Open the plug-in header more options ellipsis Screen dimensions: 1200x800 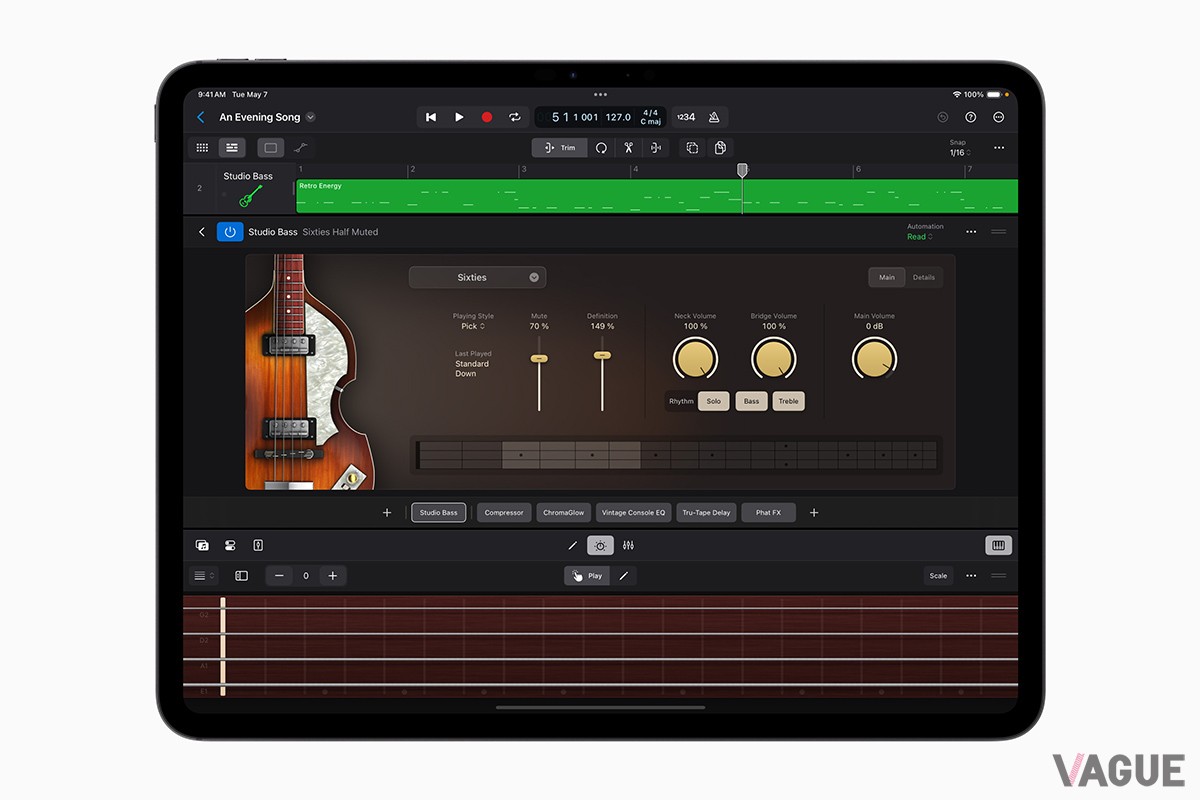point(971,232)
